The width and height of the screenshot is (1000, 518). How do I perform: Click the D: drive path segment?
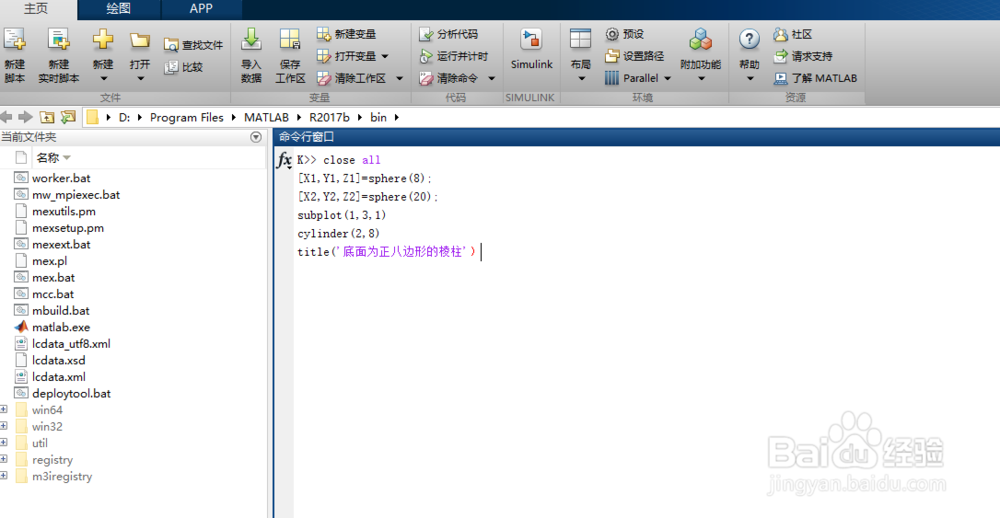pos(124,117)
